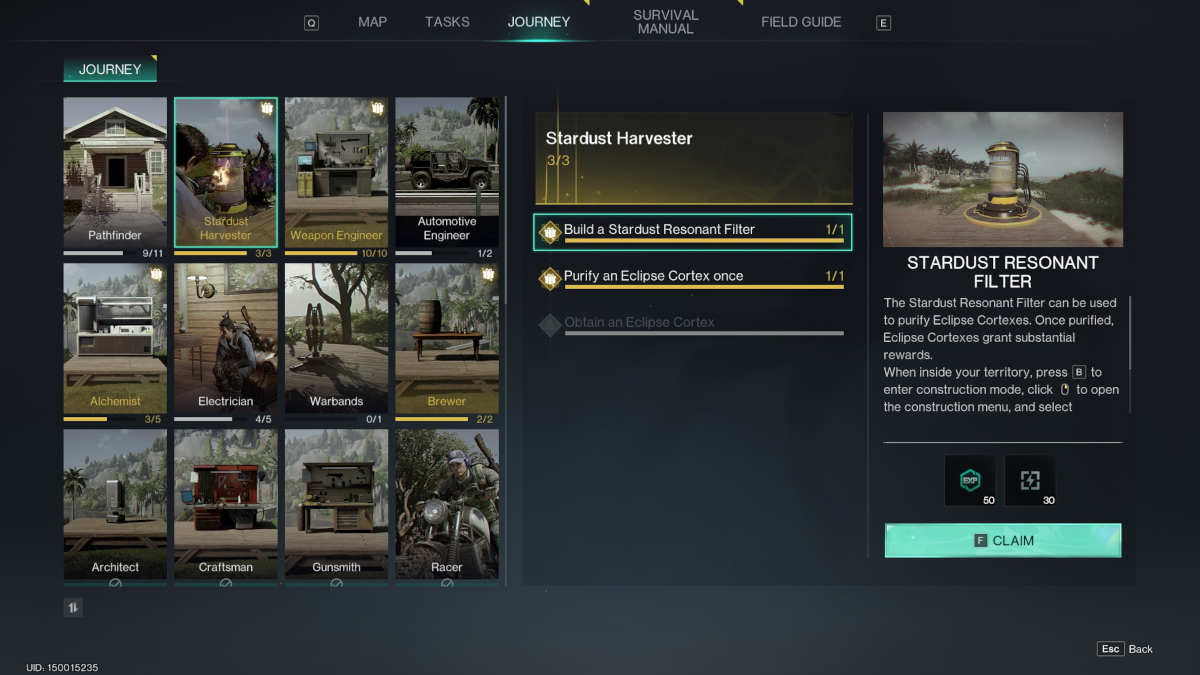Click the Stardust Resonant Filter preview image

tap(1003, 179)
